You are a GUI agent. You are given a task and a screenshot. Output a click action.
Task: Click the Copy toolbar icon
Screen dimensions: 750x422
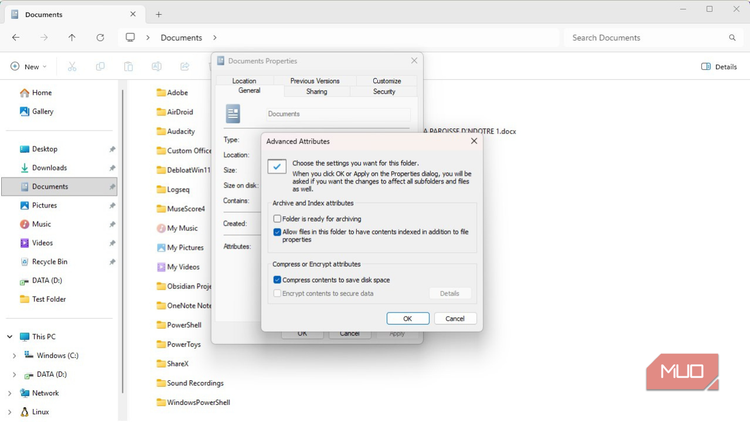point(100,67)
